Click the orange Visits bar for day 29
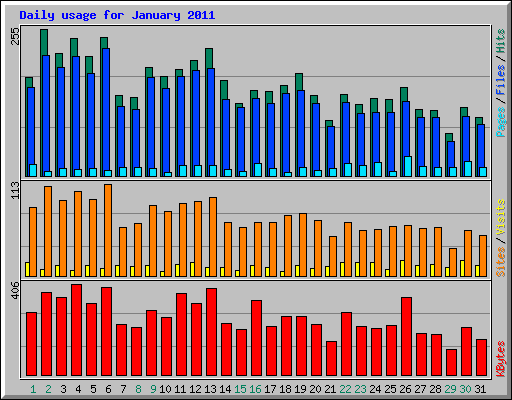 pyautogui.click(x=453, y=262)
